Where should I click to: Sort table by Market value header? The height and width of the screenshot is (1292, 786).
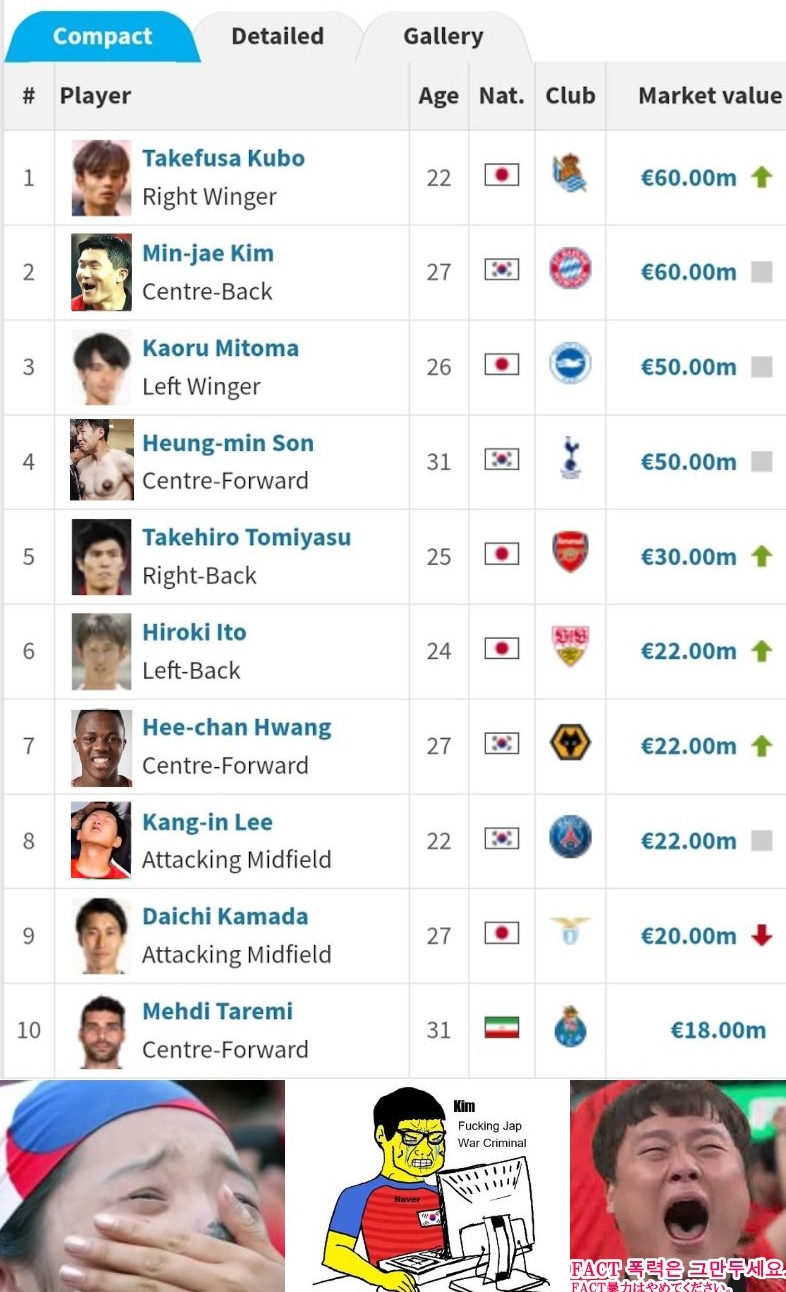click(x=709, y=96)
